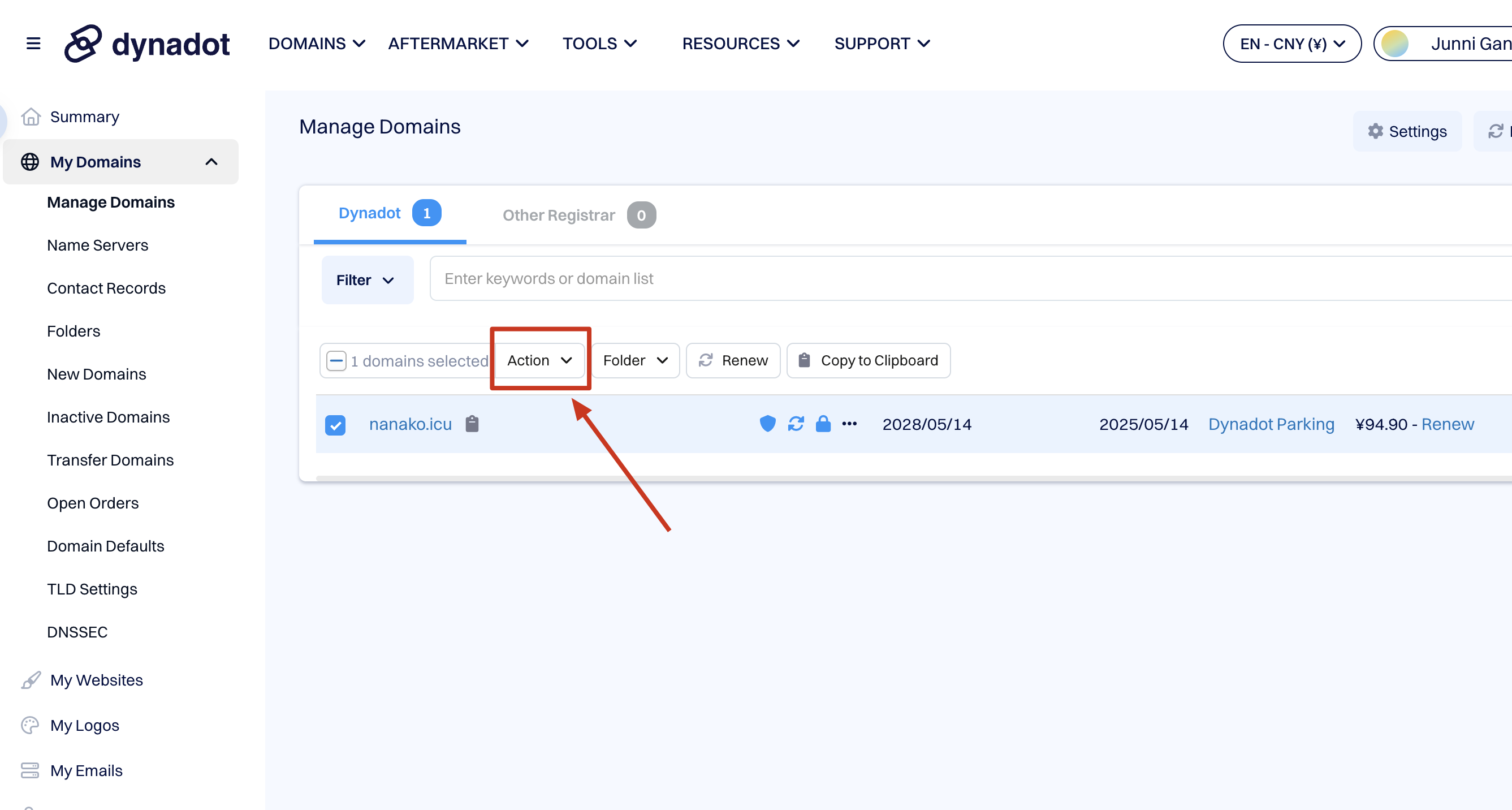This screenshot has width=1512, height=810.
Task: Click the Dynadot Parking link
Action: pos(1271,424)
